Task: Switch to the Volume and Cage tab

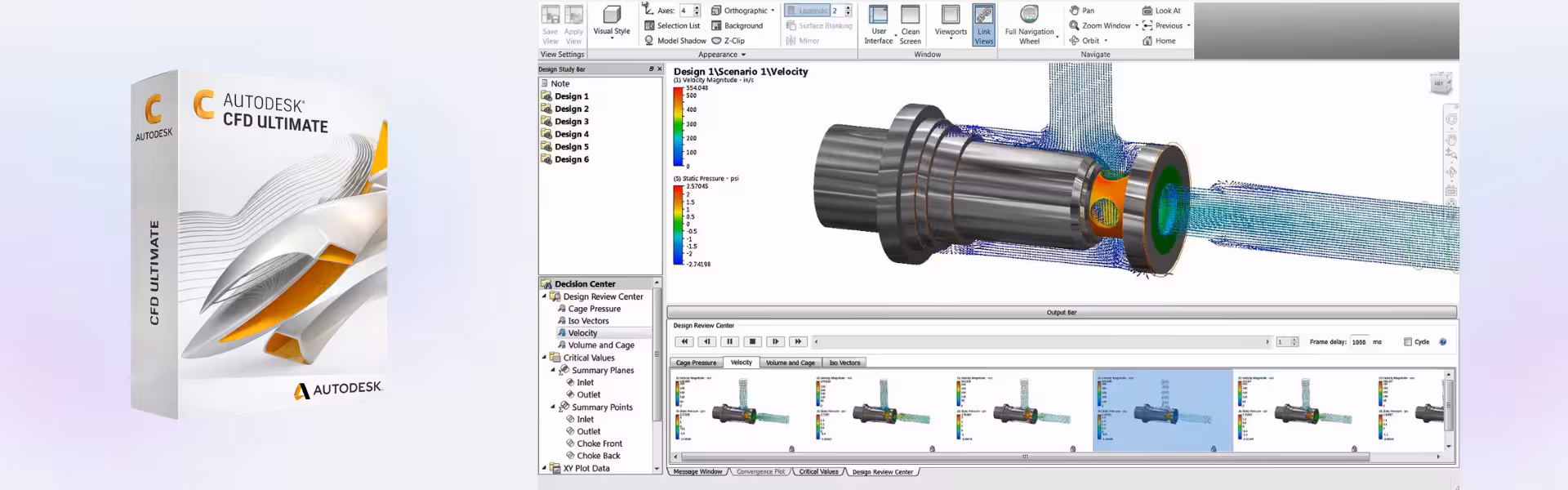Action: pos(791,363)
